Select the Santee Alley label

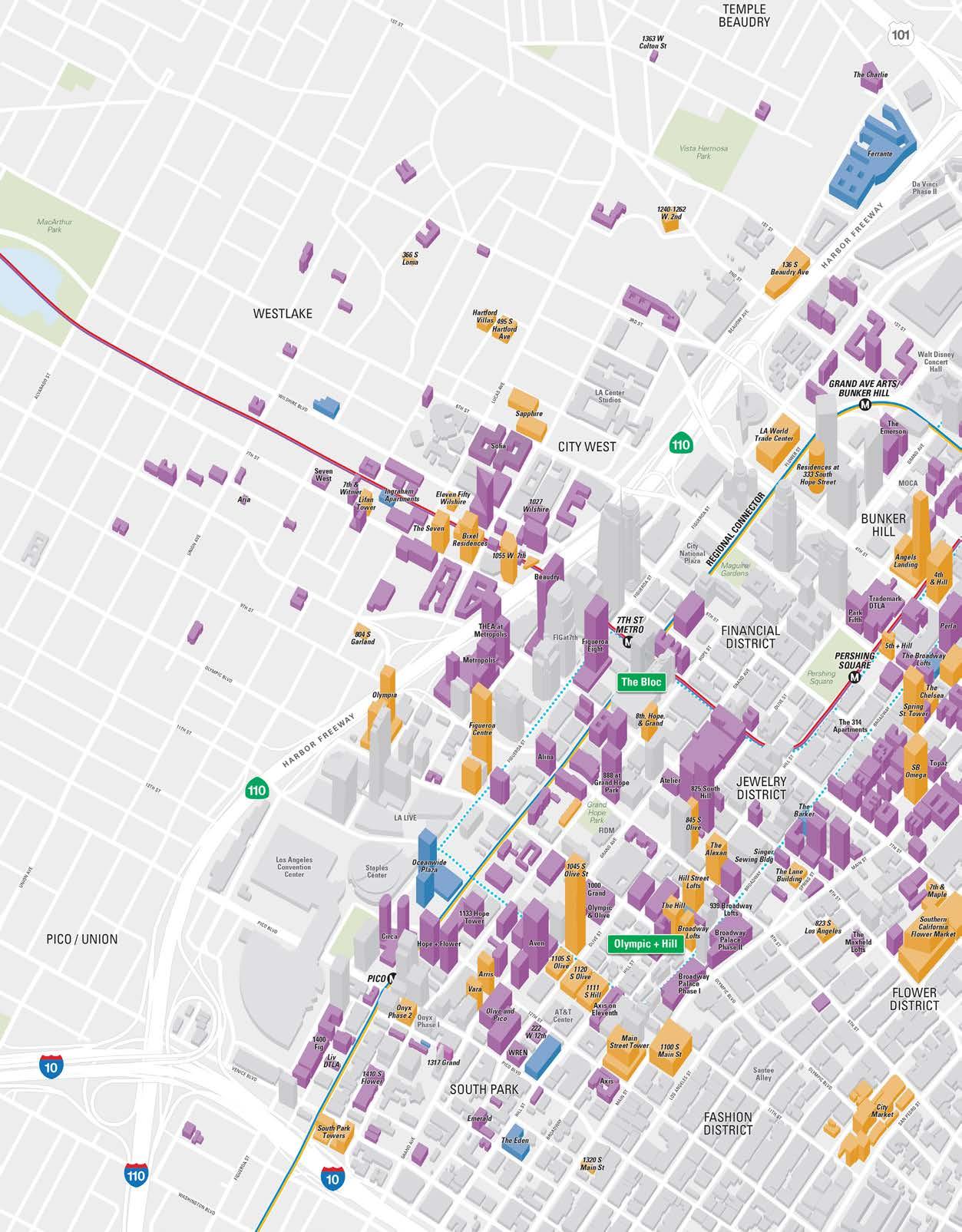[763, 1074]
